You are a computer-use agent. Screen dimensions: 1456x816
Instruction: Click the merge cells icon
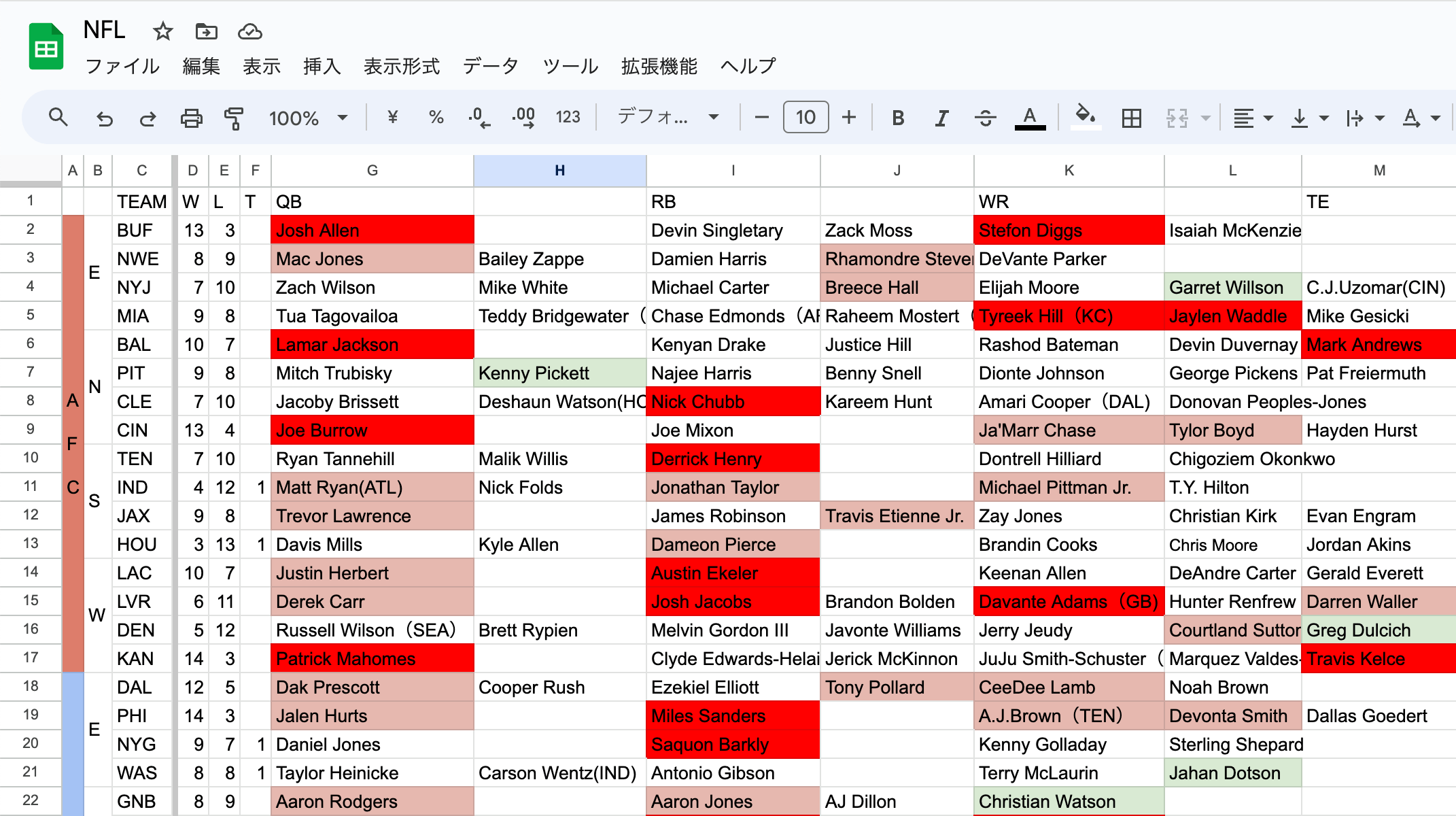1177,118
